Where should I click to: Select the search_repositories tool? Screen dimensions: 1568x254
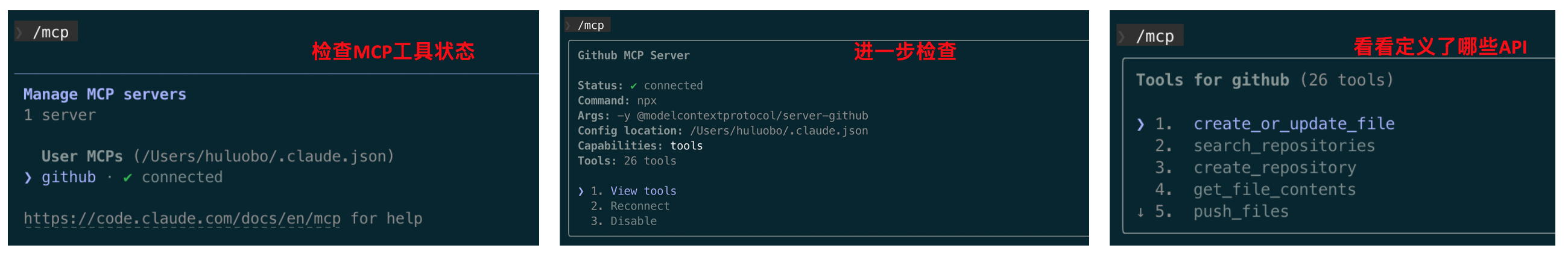(x=1284, y=146)
